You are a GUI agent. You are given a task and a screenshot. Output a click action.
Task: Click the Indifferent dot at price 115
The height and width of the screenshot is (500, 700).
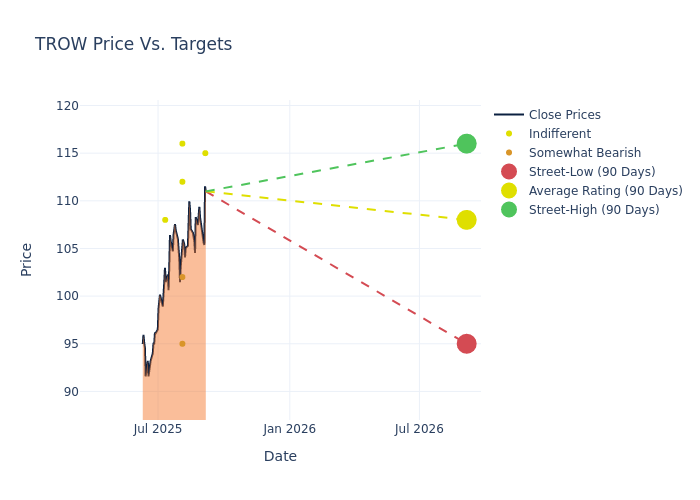(205, 153)
